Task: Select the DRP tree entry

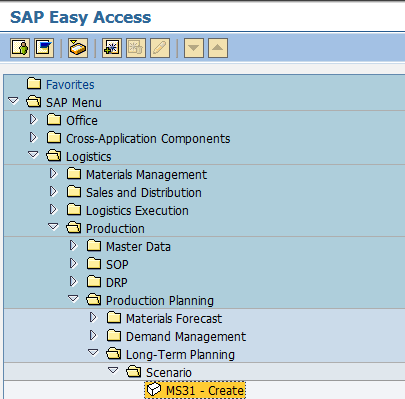Action: tap(117, 283)
